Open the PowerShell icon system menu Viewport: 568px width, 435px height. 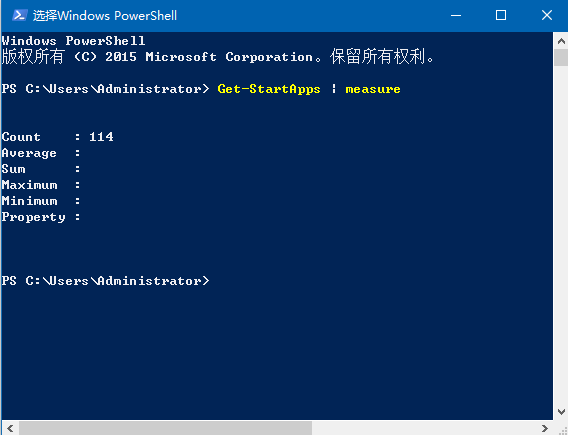coord(19,16)
